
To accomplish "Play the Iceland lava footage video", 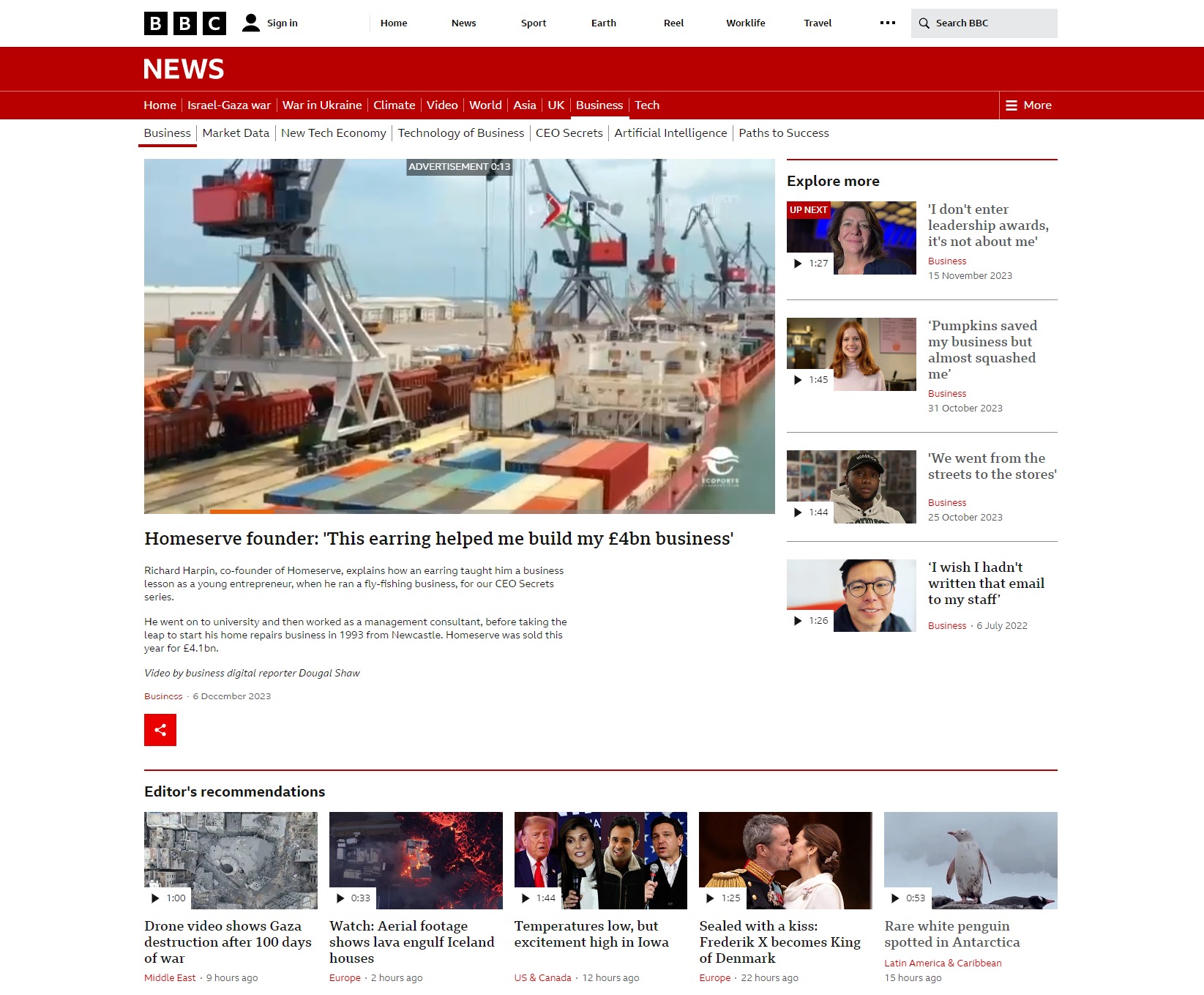I will pyautogui.click(x=415, y=860).
